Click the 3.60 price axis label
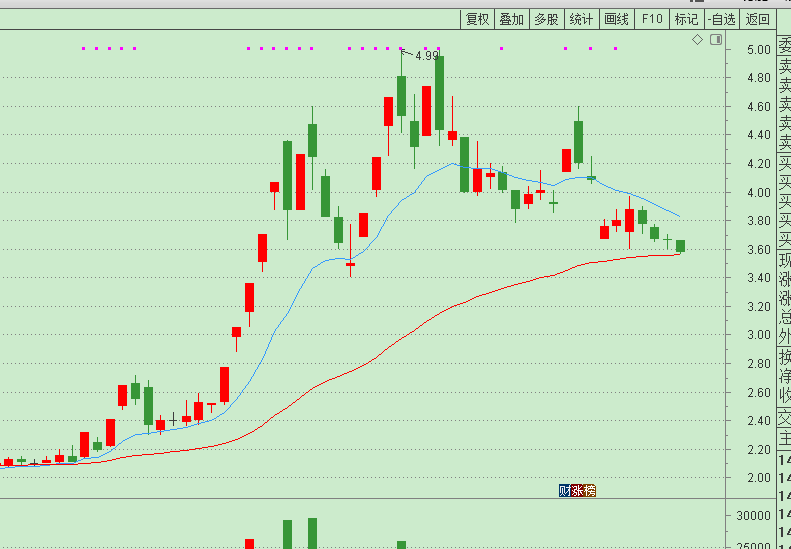The width and height of the screenshot is (791, 549). click(x=759, y=249)
